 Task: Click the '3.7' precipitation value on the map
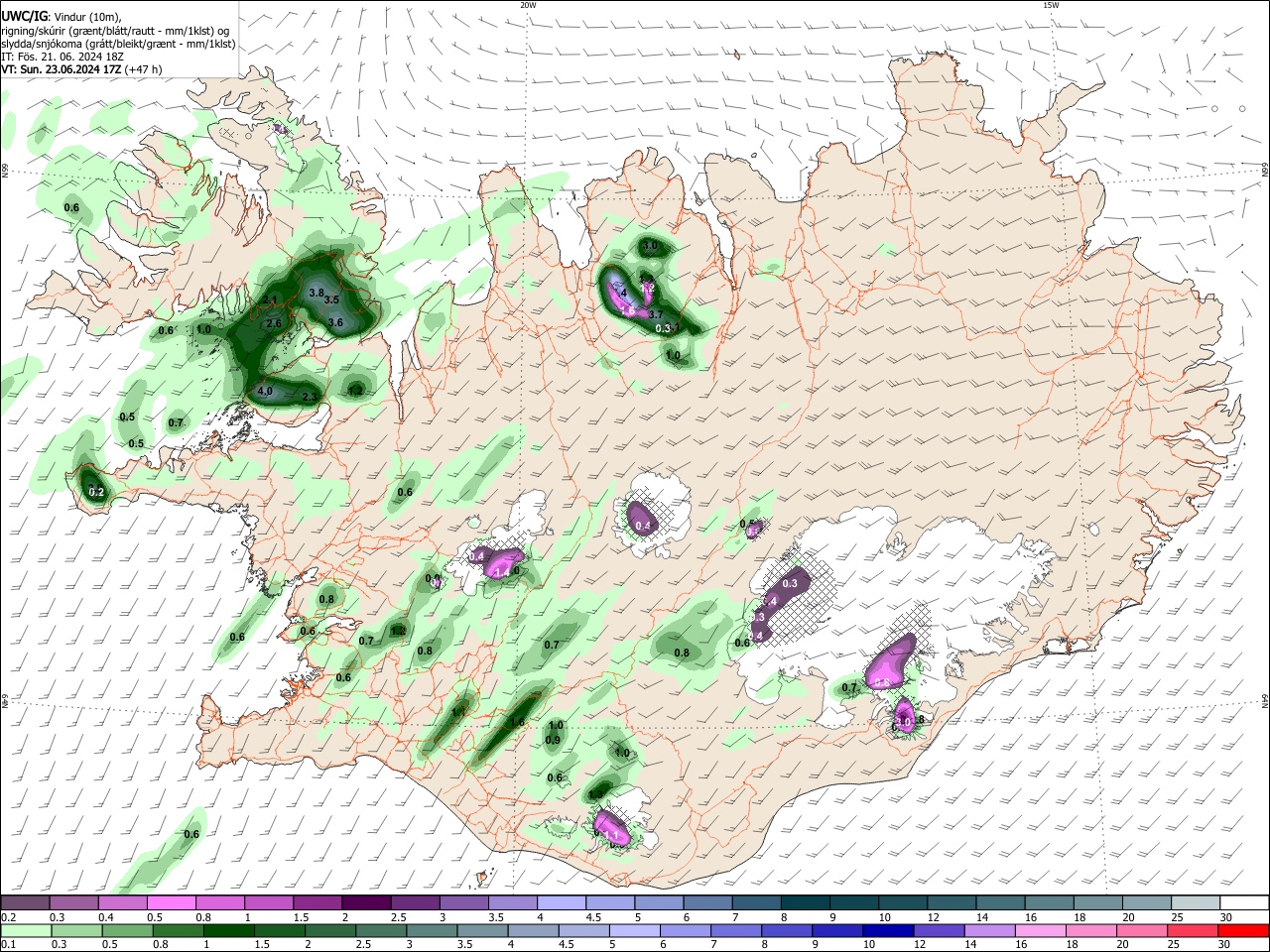(655, 314)
